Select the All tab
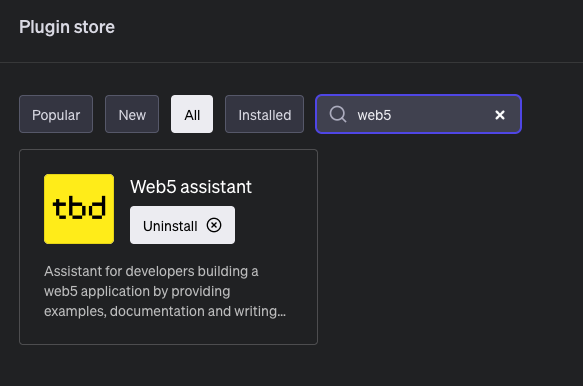 pos(192,114)
